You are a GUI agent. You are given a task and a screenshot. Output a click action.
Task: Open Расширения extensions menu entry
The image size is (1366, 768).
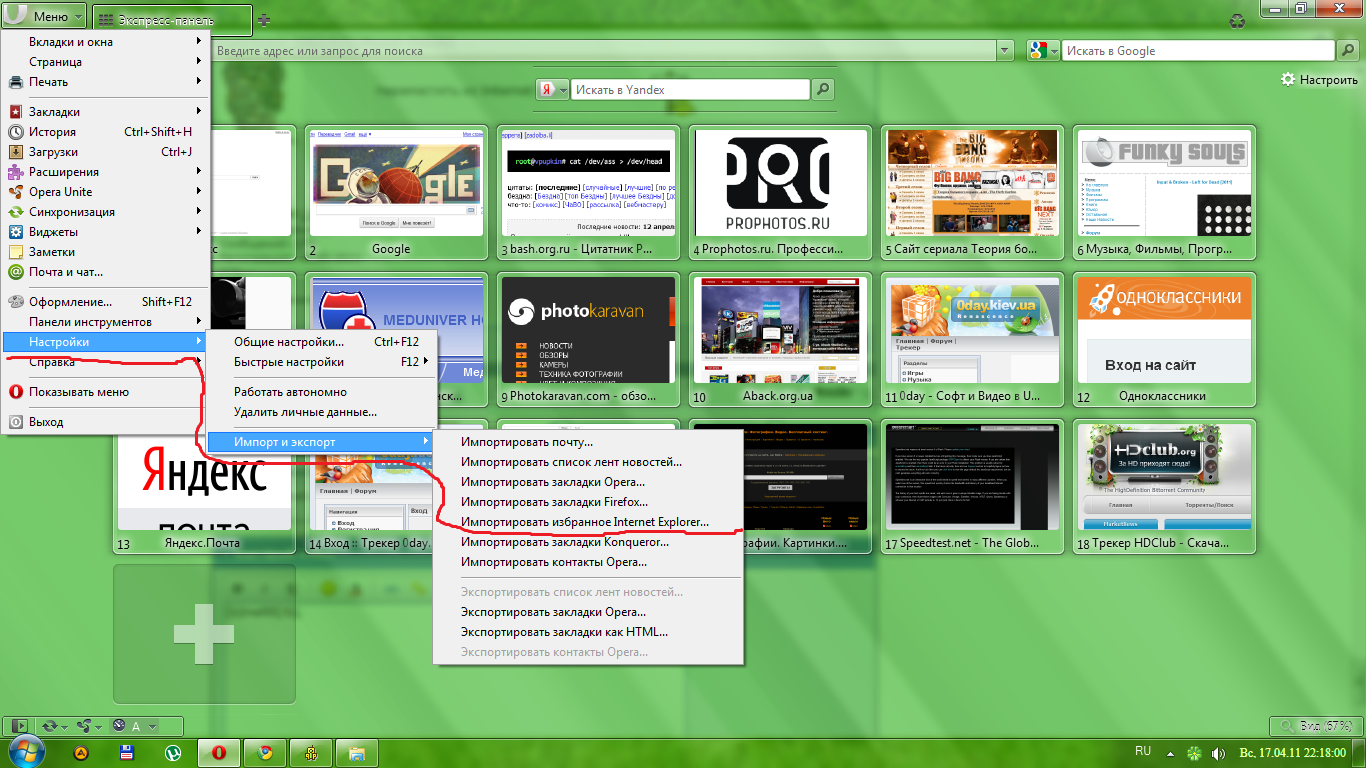(x=105, y=172)
